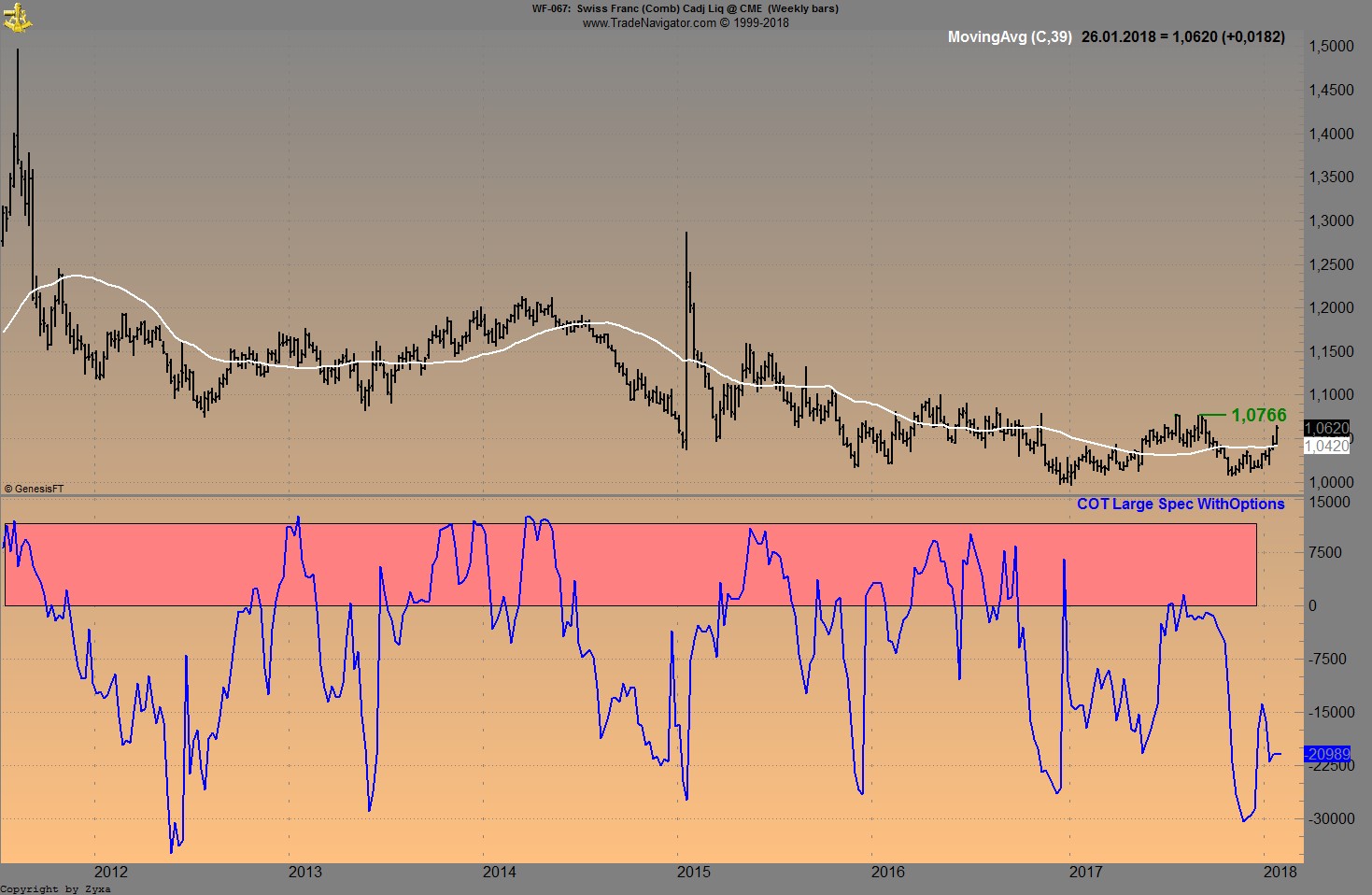Click the 1,2500 price axis label
This screenshot has width=1372, height=895.
pos(1331,264)
